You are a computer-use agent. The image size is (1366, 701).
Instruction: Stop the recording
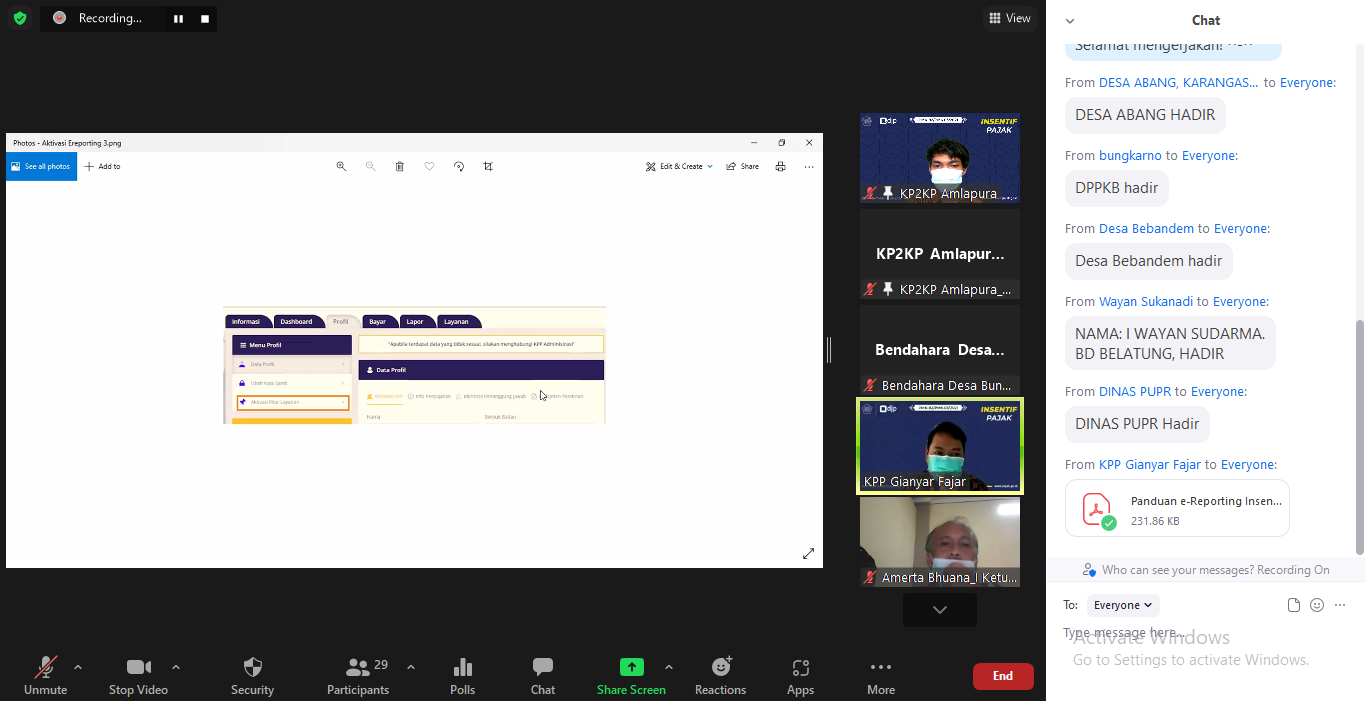point(205,18)
